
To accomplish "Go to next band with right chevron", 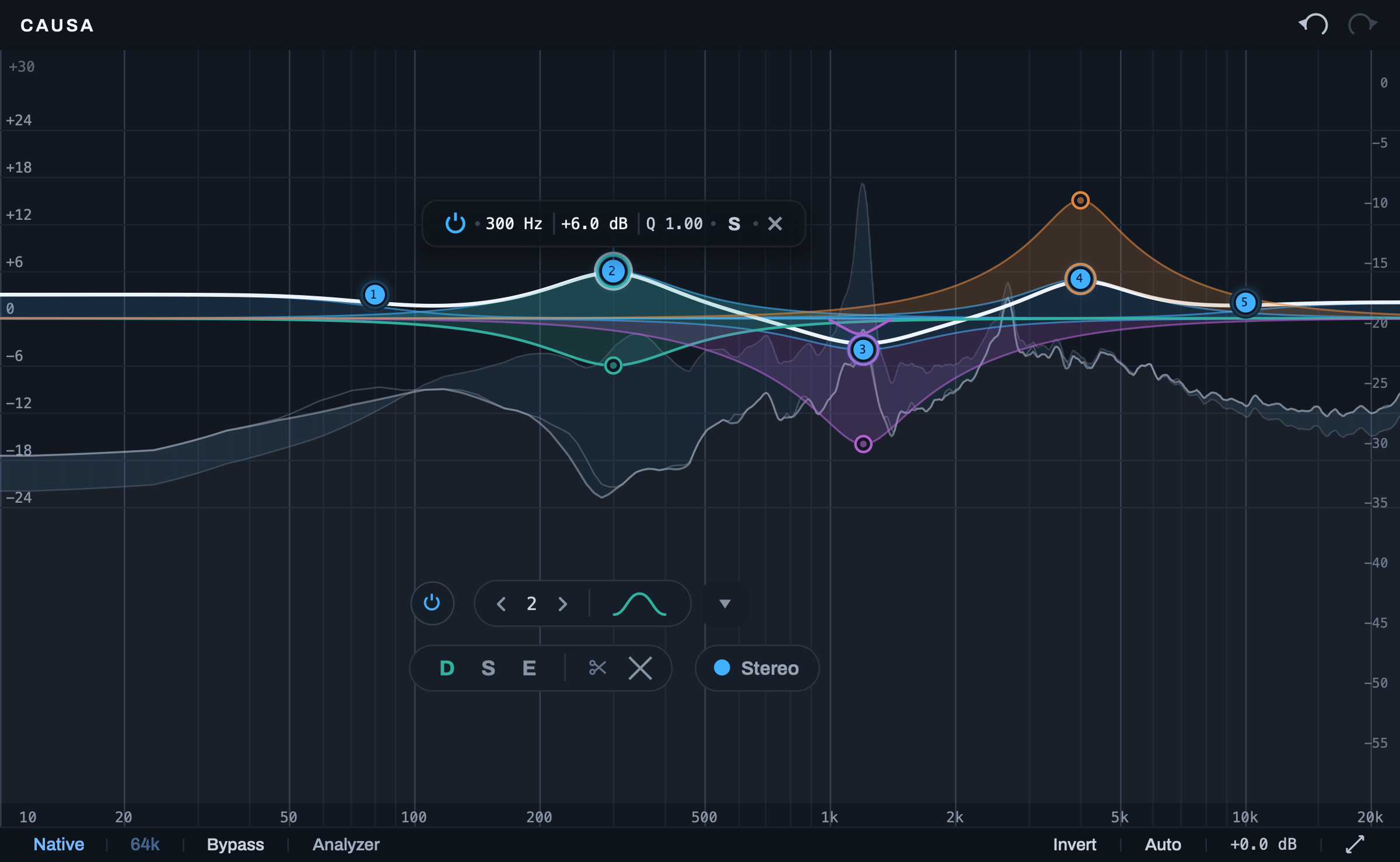I will point(562,604).
